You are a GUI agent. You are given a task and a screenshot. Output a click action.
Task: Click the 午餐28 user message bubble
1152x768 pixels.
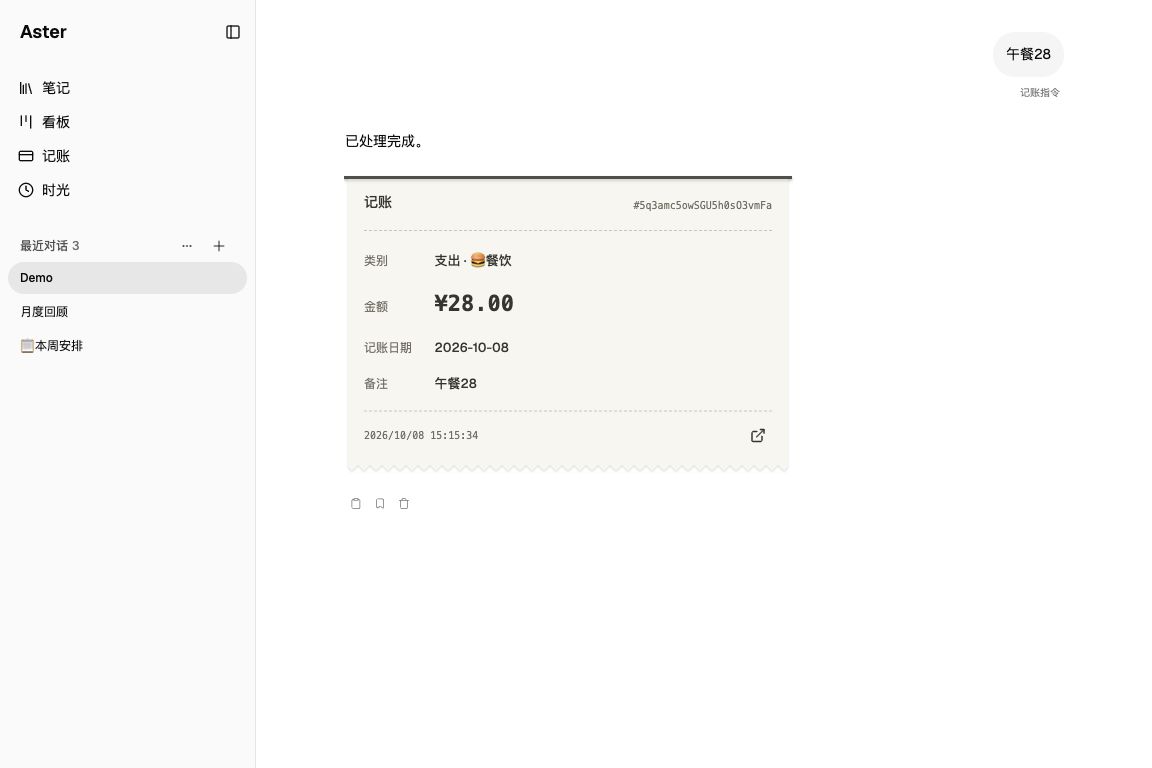click(x=1028, y=54)
